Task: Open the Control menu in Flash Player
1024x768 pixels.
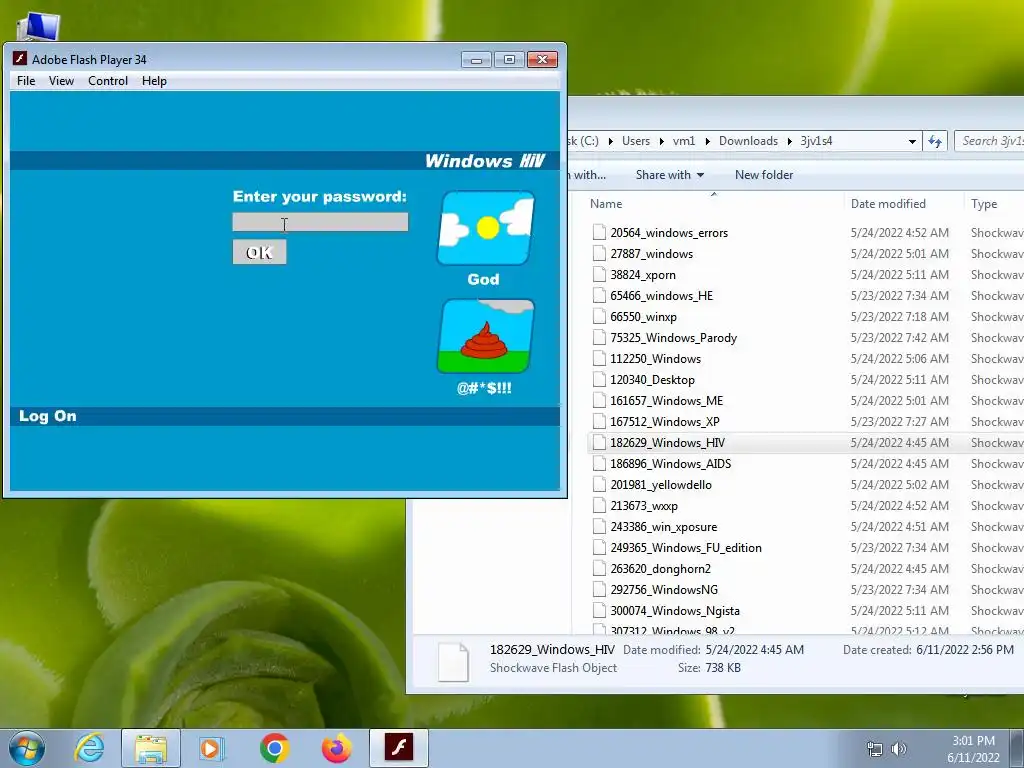Action: tap(108, 81)
